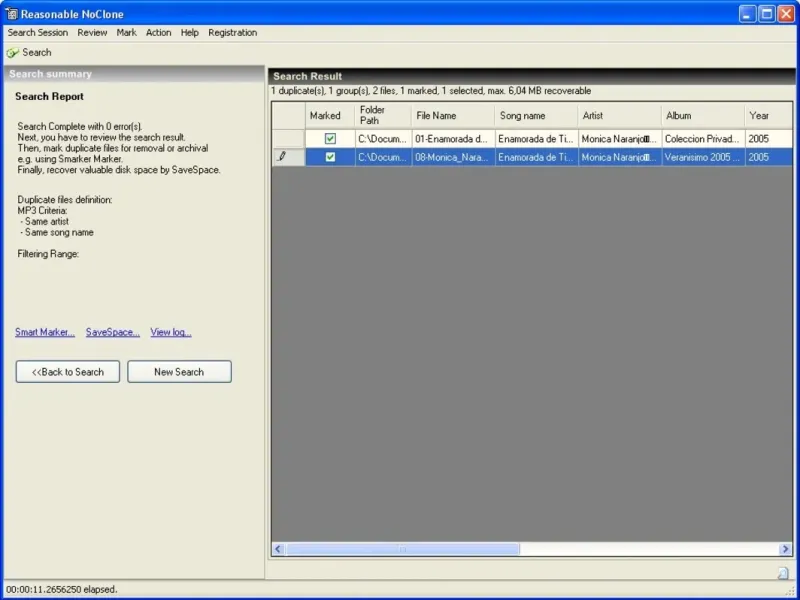
Task: Open the Search Session menu
Action: click(38, 33)
